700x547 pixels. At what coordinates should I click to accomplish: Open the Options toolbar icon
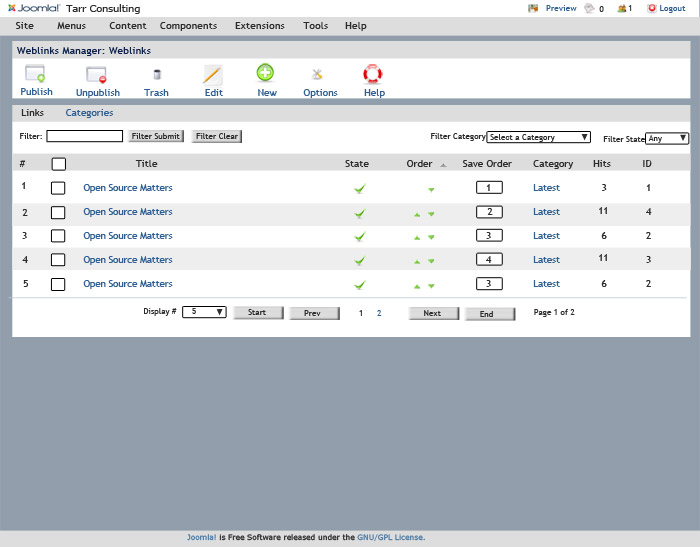pos(319,74)
